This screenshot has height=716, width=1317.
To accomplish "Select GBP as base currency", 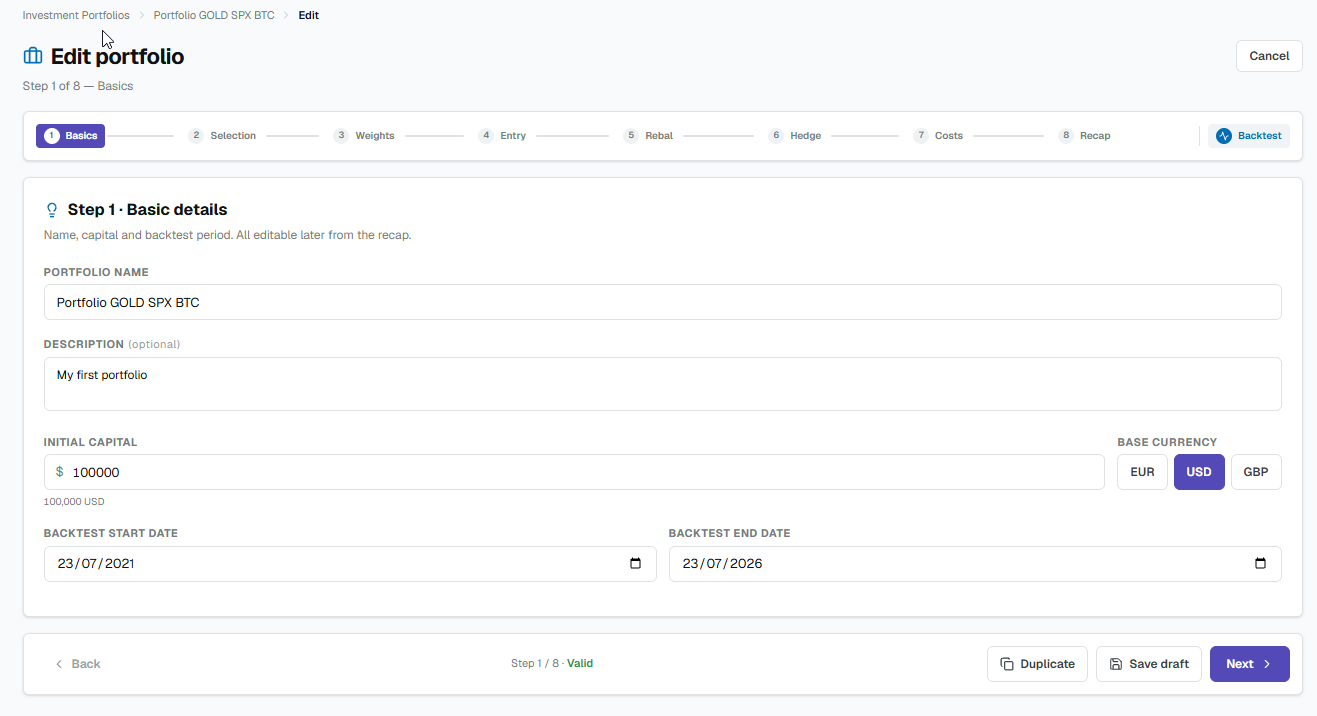I will 1256,472.
